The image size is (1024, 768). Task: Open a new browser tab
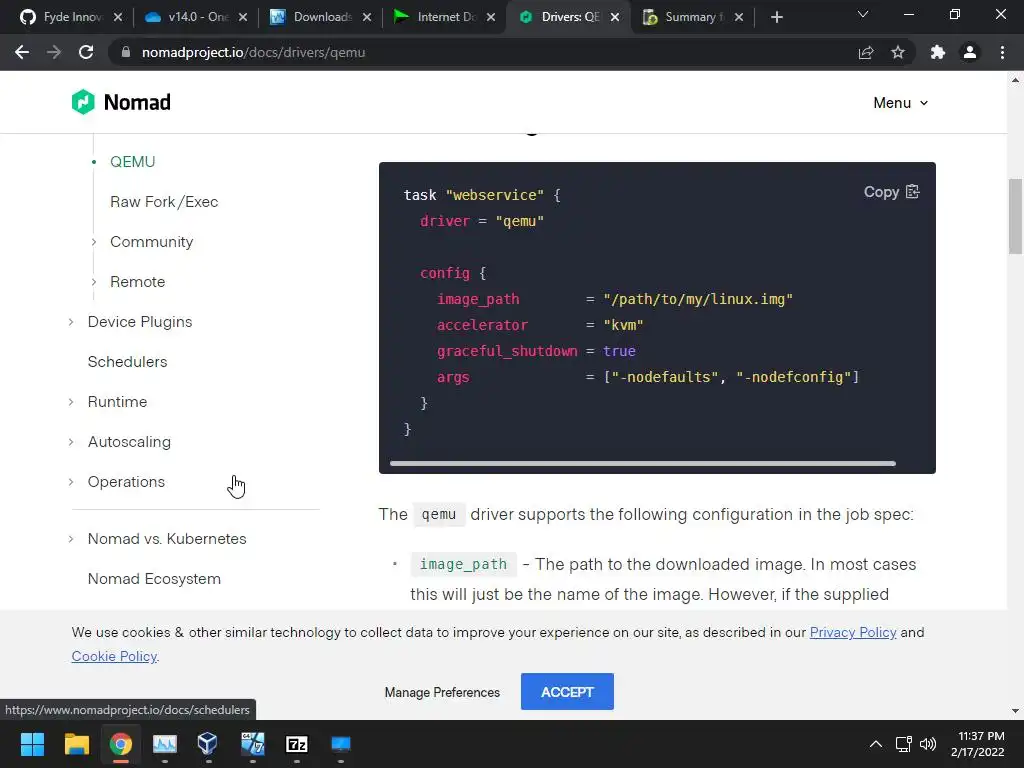(x=776, y=17)
